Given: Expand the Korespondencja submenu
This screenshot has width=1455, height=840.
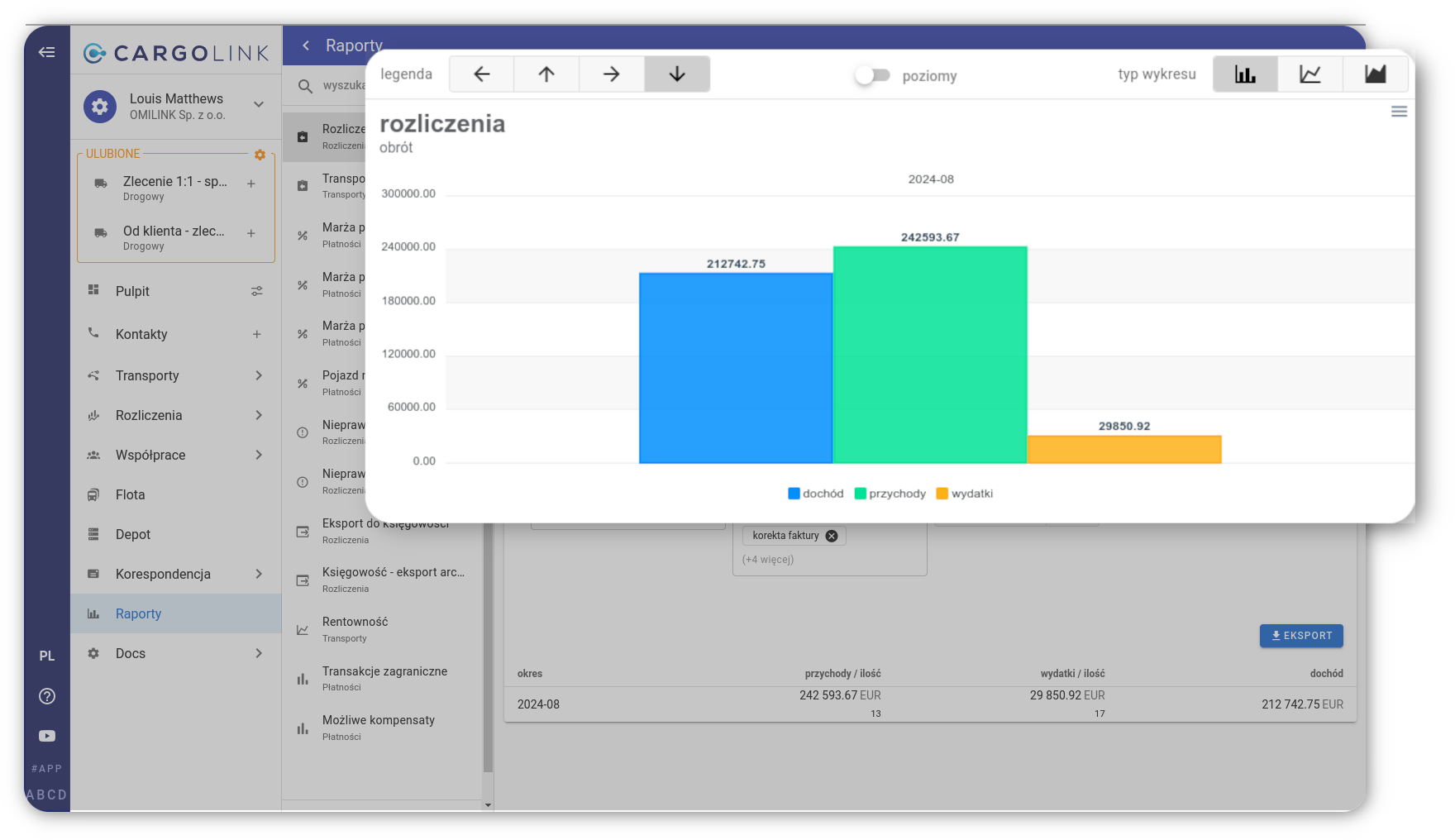Looking at the screenshot, I should 259,574.
